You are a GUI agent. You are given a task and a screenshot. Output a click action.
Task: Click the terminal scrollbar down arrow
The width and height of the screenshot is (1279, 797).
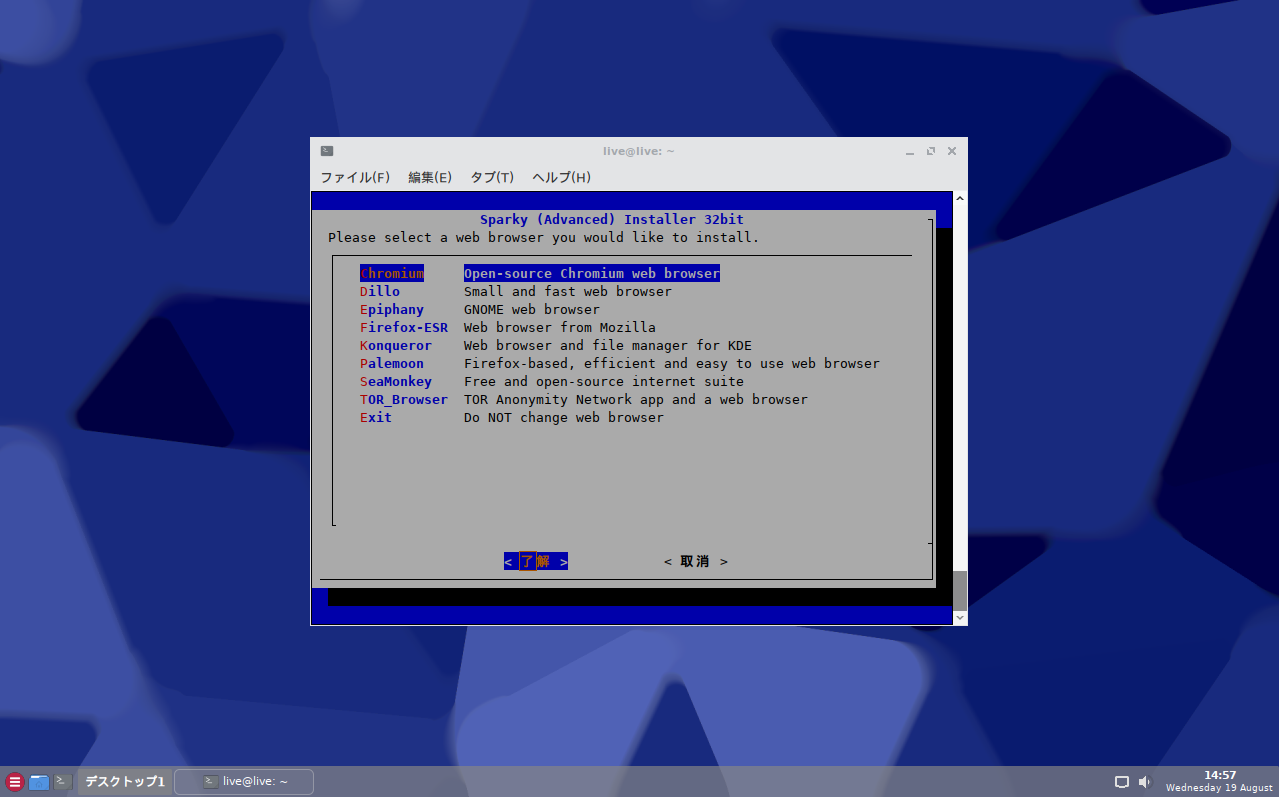coord(960,618)
